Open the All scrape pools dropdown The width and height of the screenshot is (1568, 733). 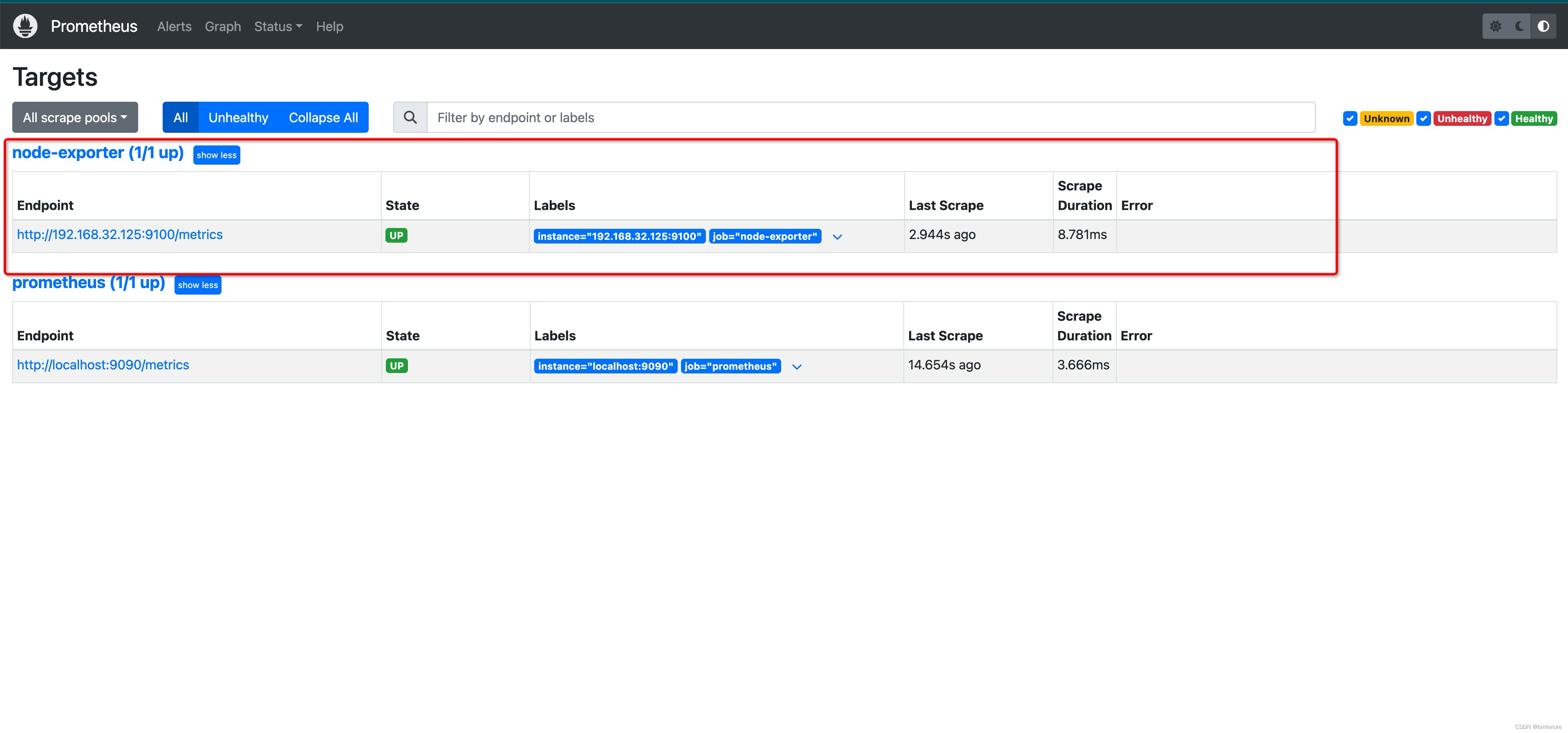point(75,117)
